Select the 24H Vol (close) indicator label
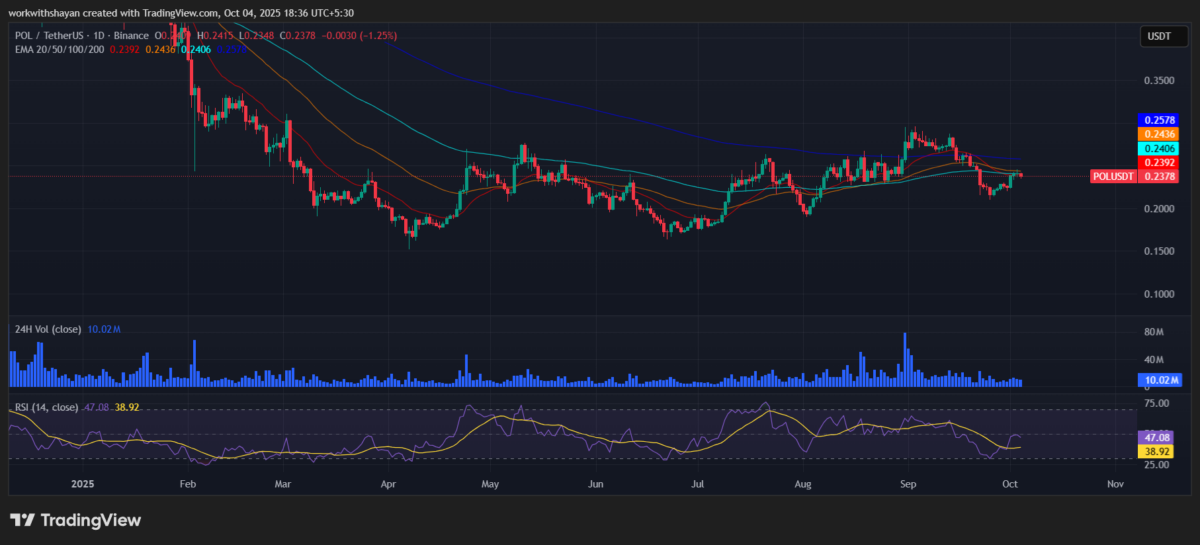The image size is (1200, 545). tap(49, 327)
